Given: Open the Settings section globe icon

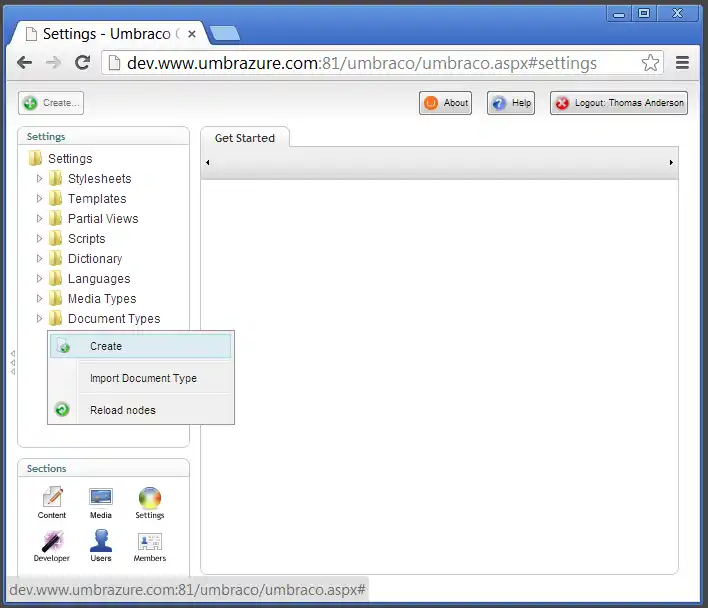Looking at the screenshot, I should [x=149, y=497].
